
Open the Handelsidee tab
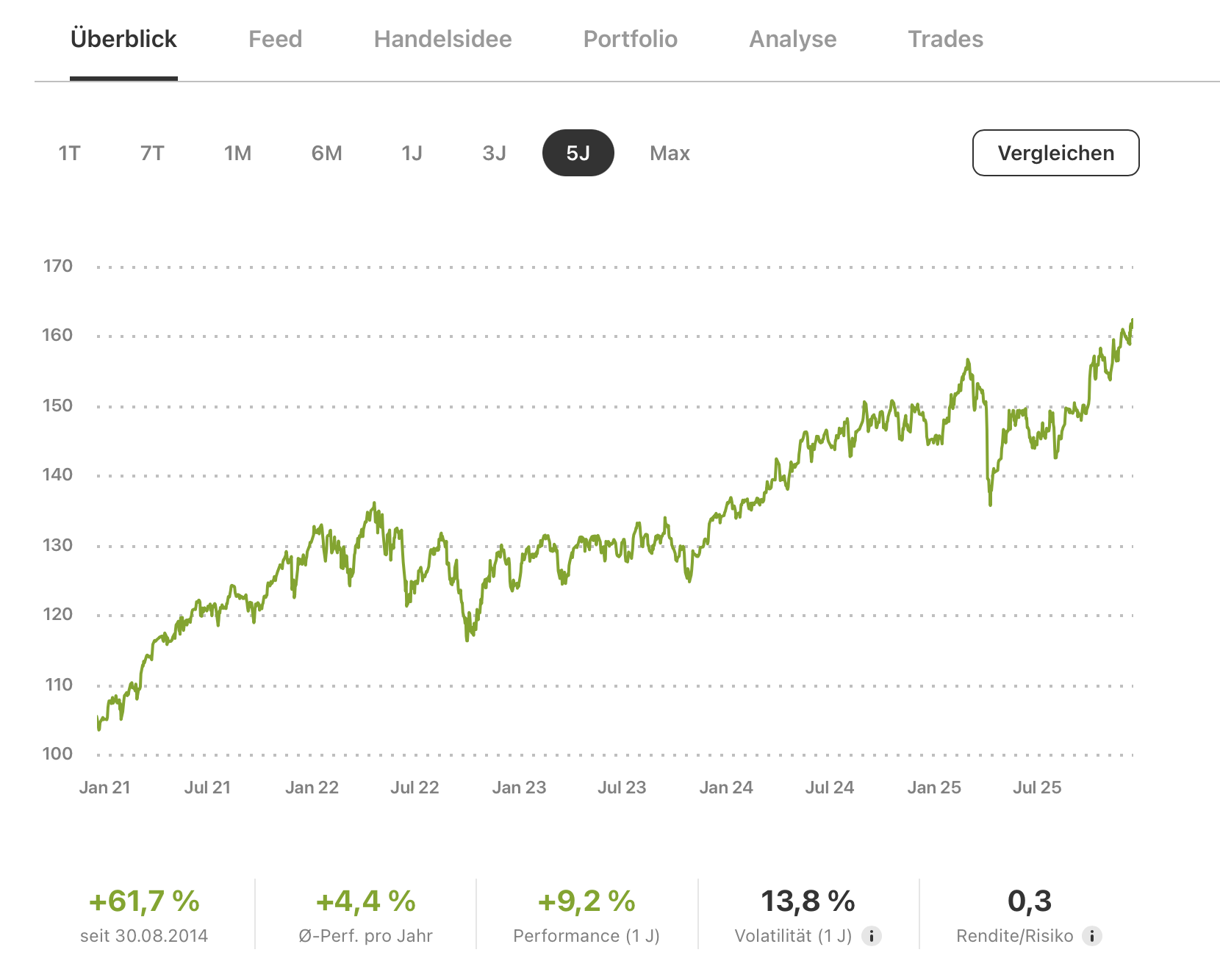[442, 39]
